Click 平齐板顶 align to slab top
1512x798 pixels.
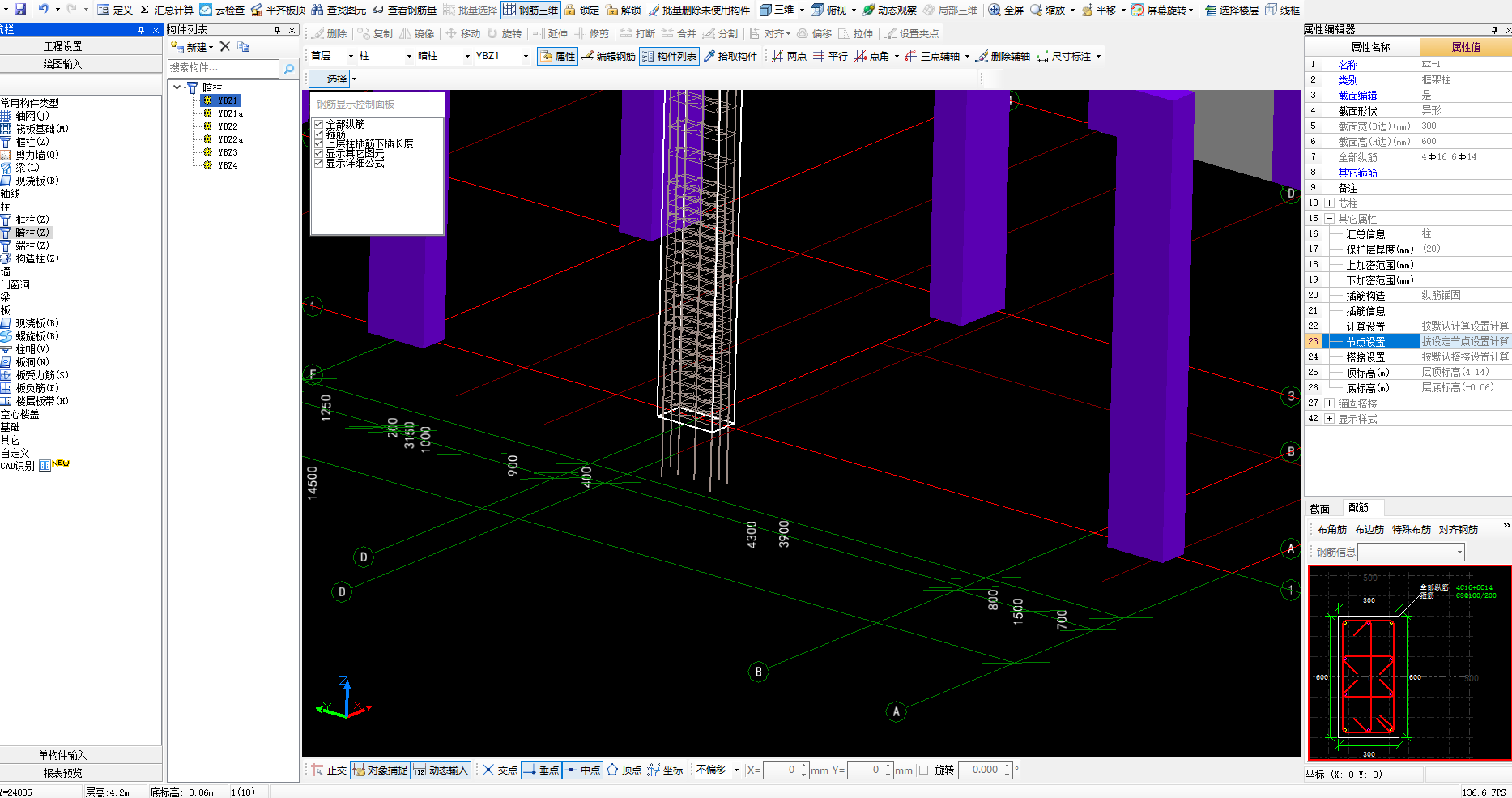click(x=278, y=10)
